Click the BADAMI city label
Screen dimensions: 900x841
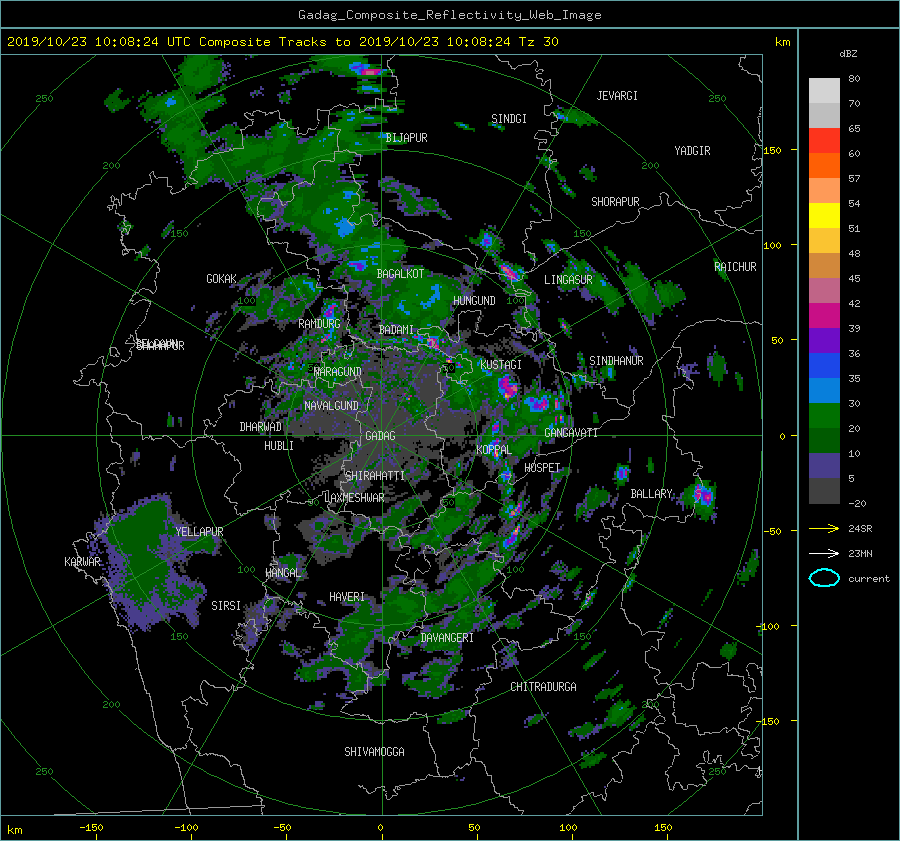396,330
